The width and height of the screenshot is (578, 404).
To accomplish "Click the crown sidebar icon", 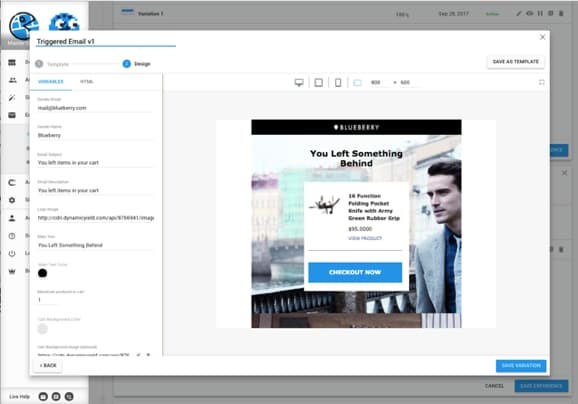I will [12, 271].
